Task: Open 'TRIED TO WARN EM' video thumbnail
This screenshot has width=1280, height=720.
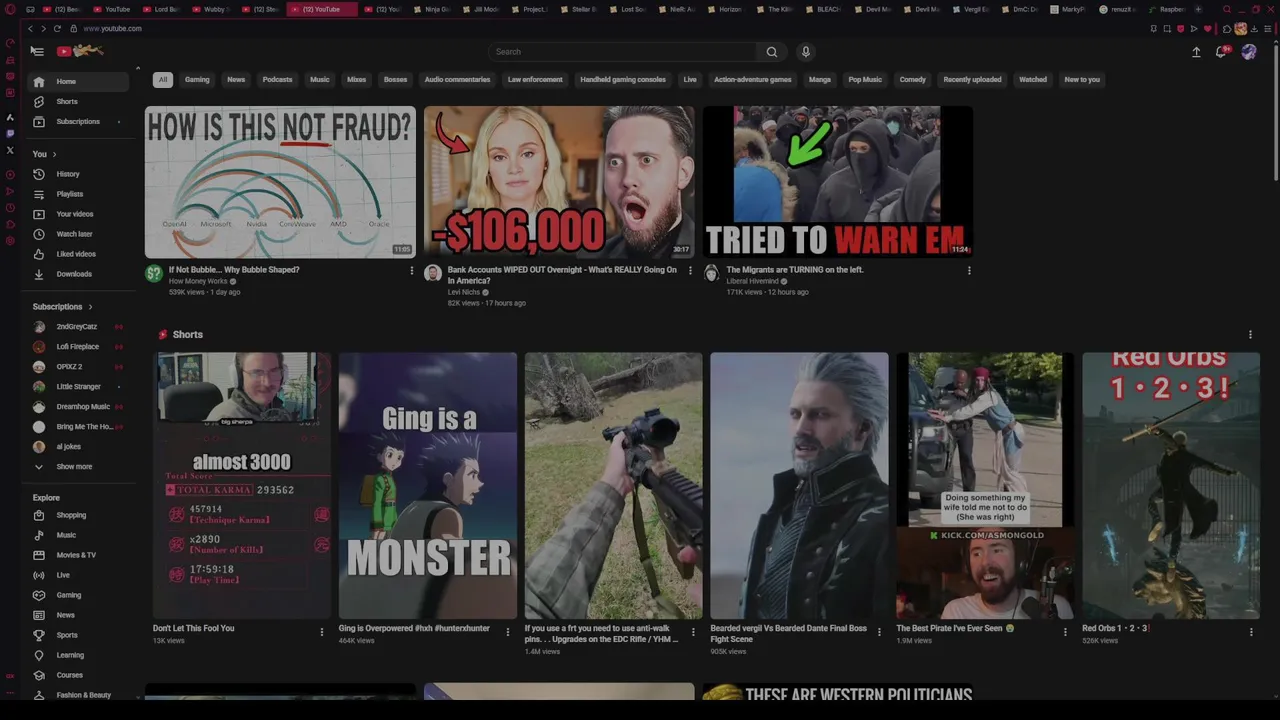Action: pyautogui.click(x=837, y=182)
